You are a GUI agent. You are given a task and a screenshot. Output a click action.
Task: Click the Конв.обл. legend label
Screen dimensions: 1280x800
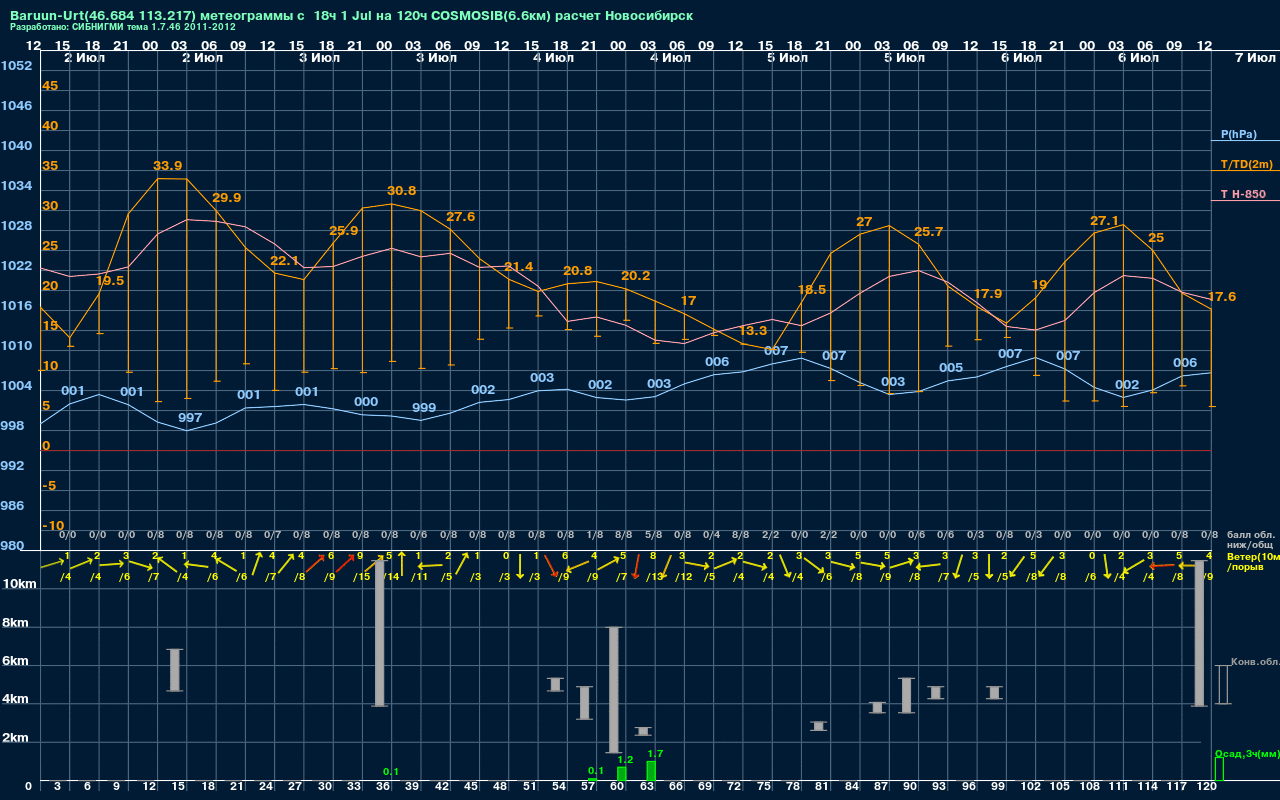tap(1255, 662)
